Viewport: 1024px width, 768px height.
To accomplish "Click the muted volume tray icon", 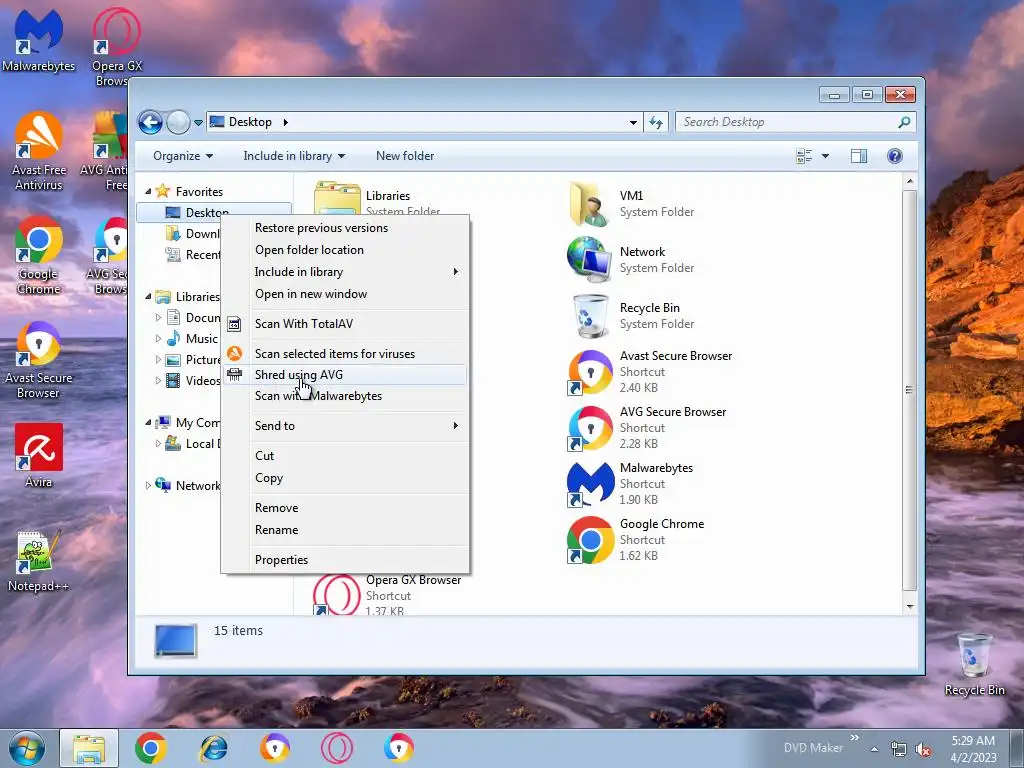I will pyautogui.click(x=923, y=749).
